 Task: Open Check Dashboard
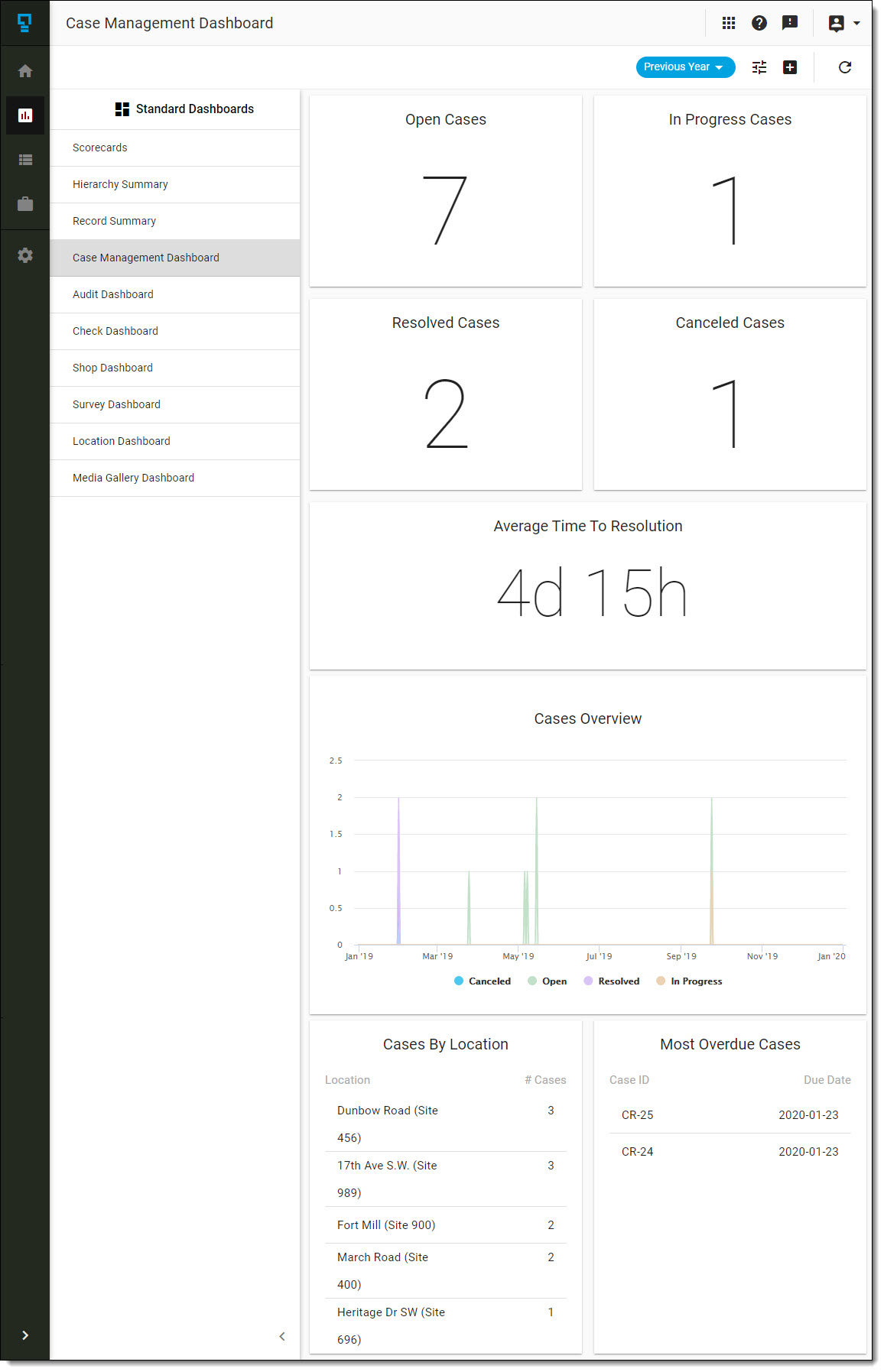point(175,331)
